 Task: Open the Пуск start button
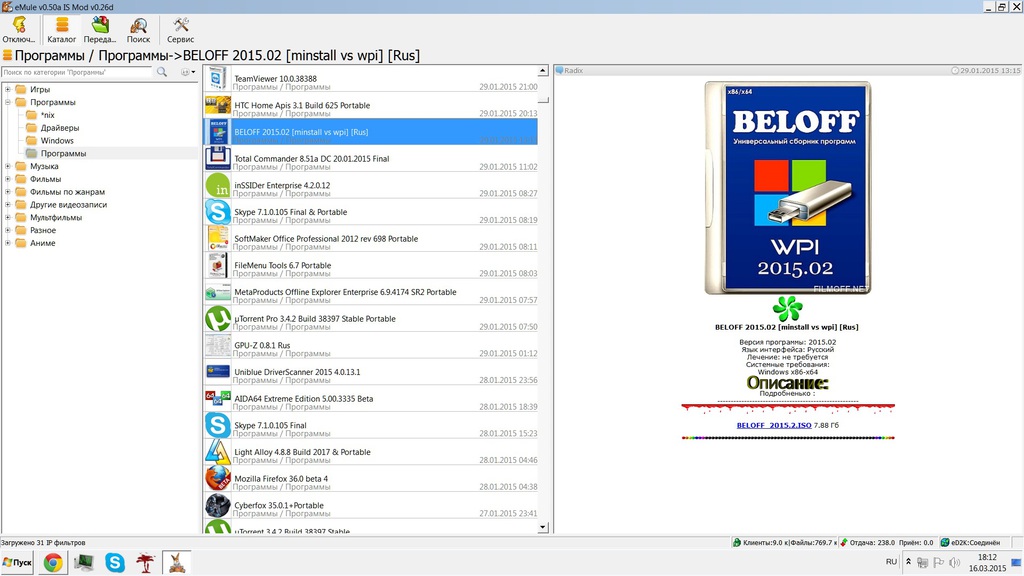pyautogui.click(x=18, y=562)
